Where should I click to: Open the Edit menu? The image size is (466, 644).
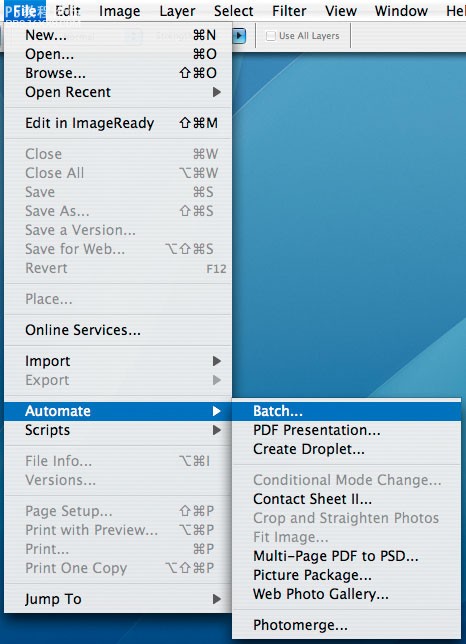[68, 11]
